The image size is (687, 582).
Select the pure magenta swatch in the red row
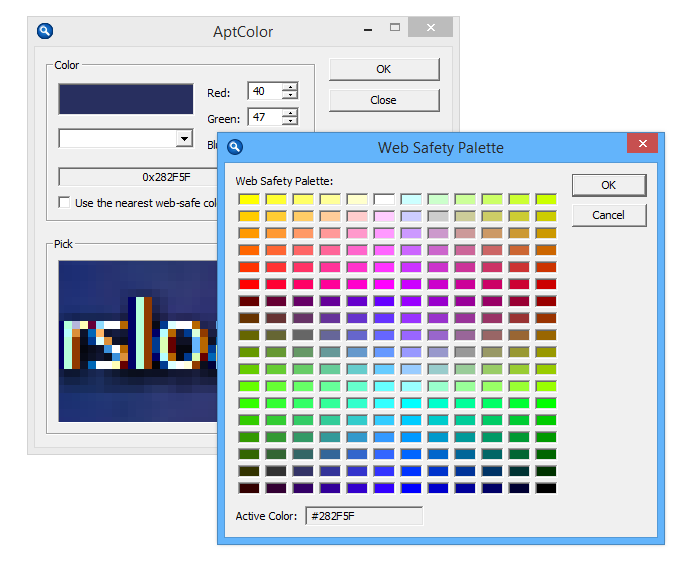[384, 284]
